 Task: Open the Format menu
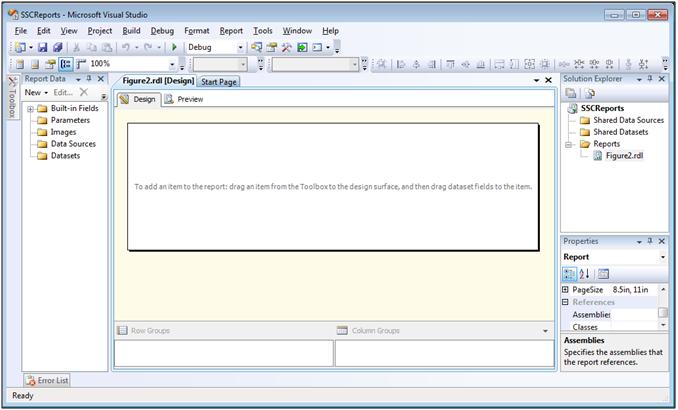(x=197, y=31)
